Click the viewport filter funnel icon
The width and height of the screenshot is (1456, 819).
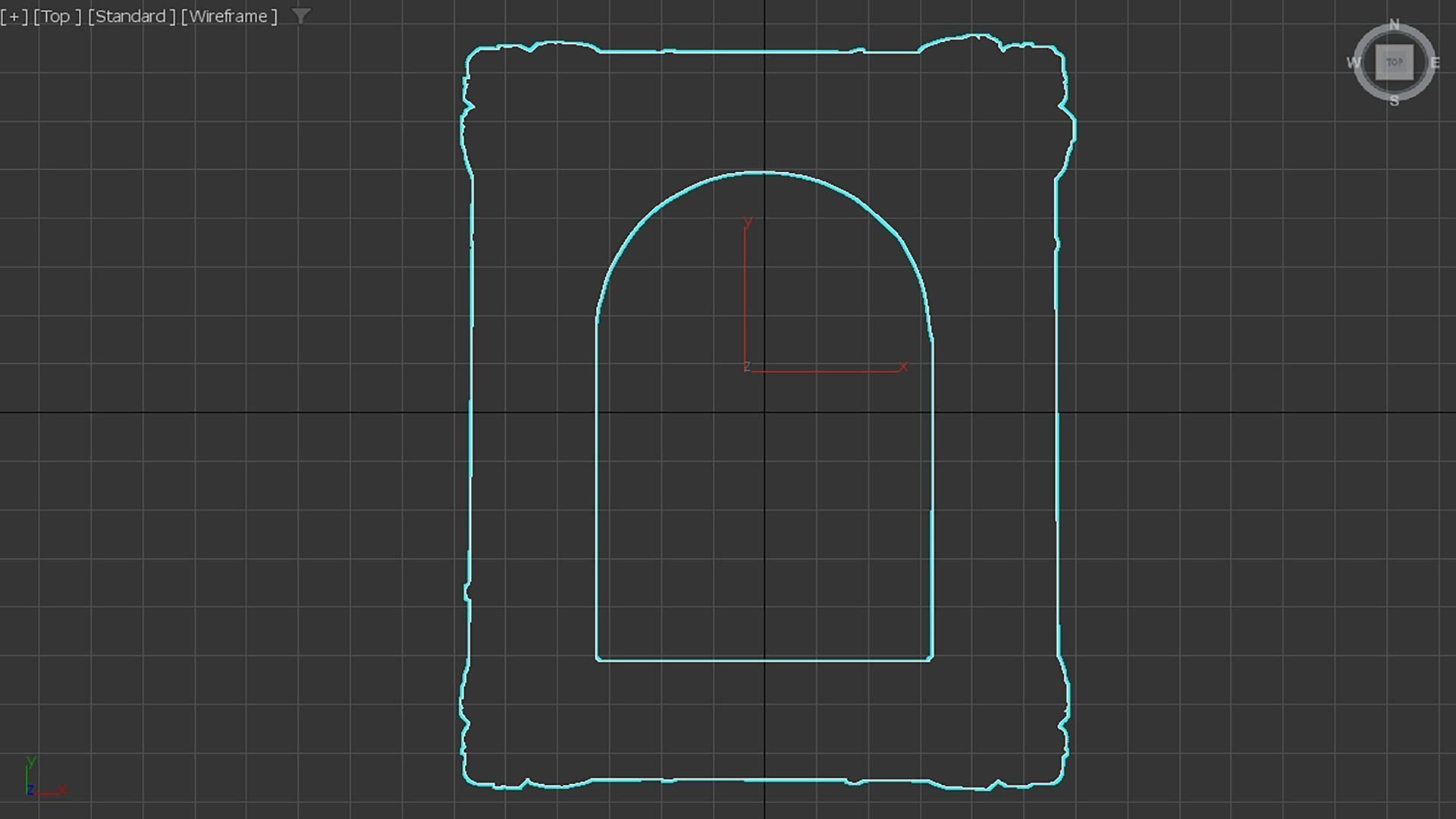click(301, 16)
